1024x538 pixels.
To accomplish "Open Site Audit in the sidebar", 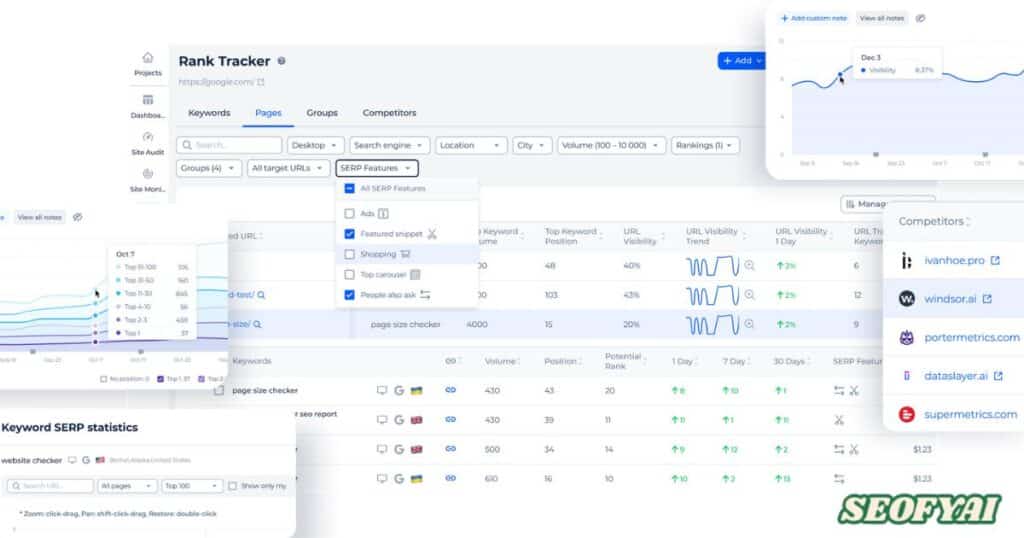I will (148, 137).
